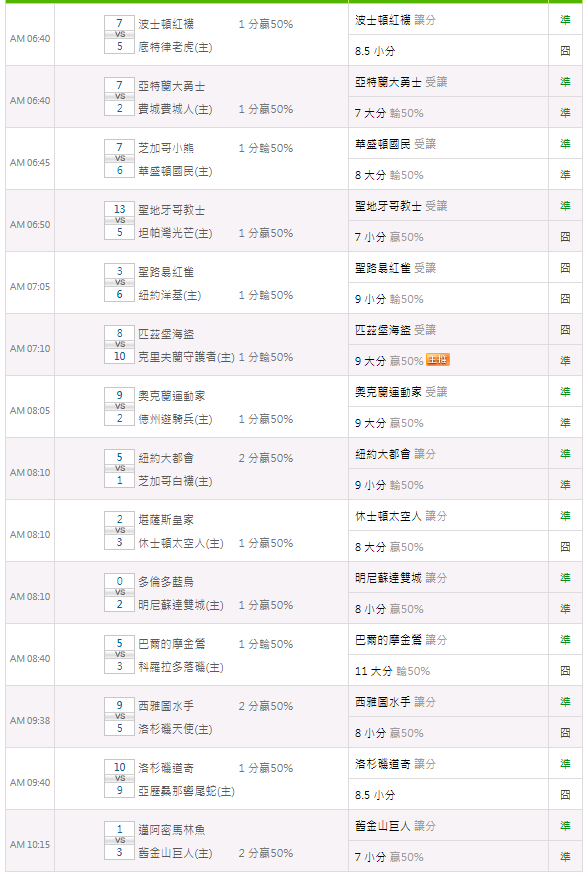Image resolution: width=588 pixels, height=876 pixels.
Task: Select 洛杉磯道奇 in the matchup column
Action: 166,768
